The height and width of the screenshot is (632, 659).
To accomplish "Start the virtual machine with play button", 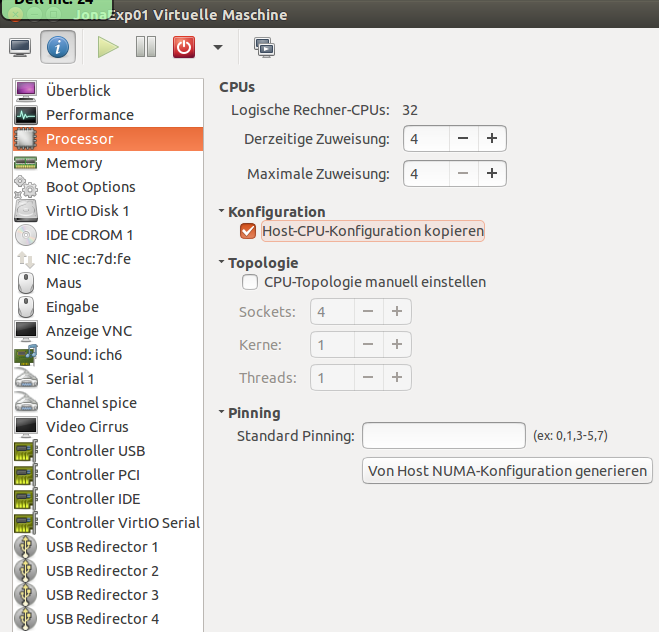I will coord(108,46).
